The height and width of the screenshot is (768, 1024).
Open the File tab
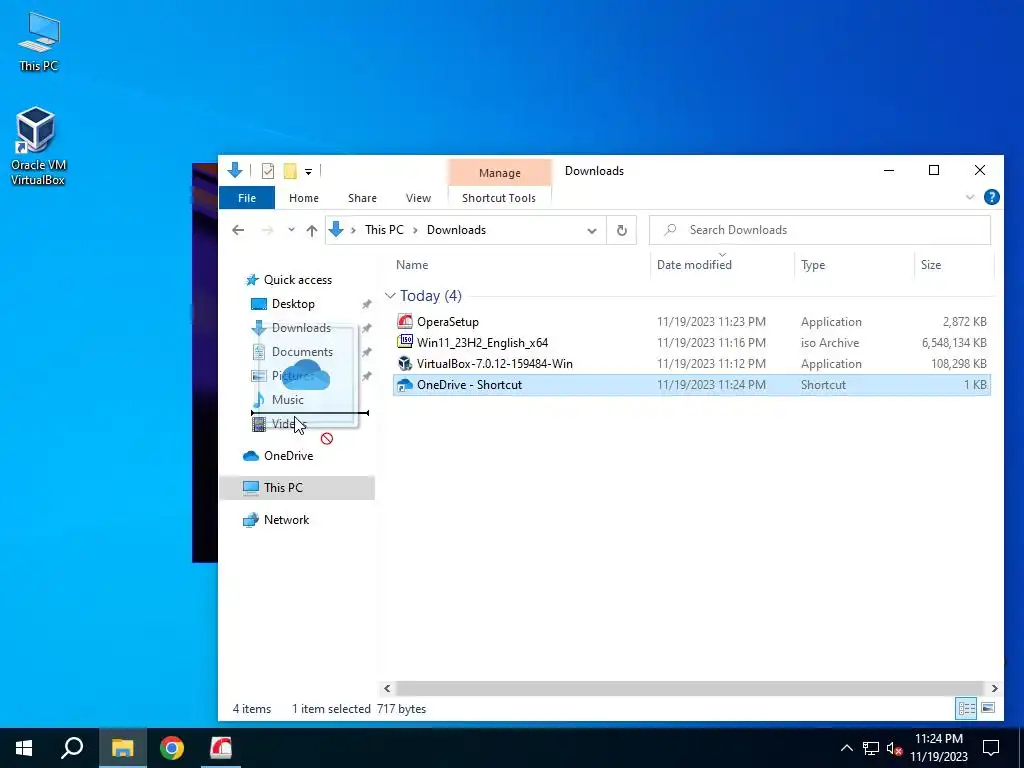pyautogui.click(x=247, y=198)
